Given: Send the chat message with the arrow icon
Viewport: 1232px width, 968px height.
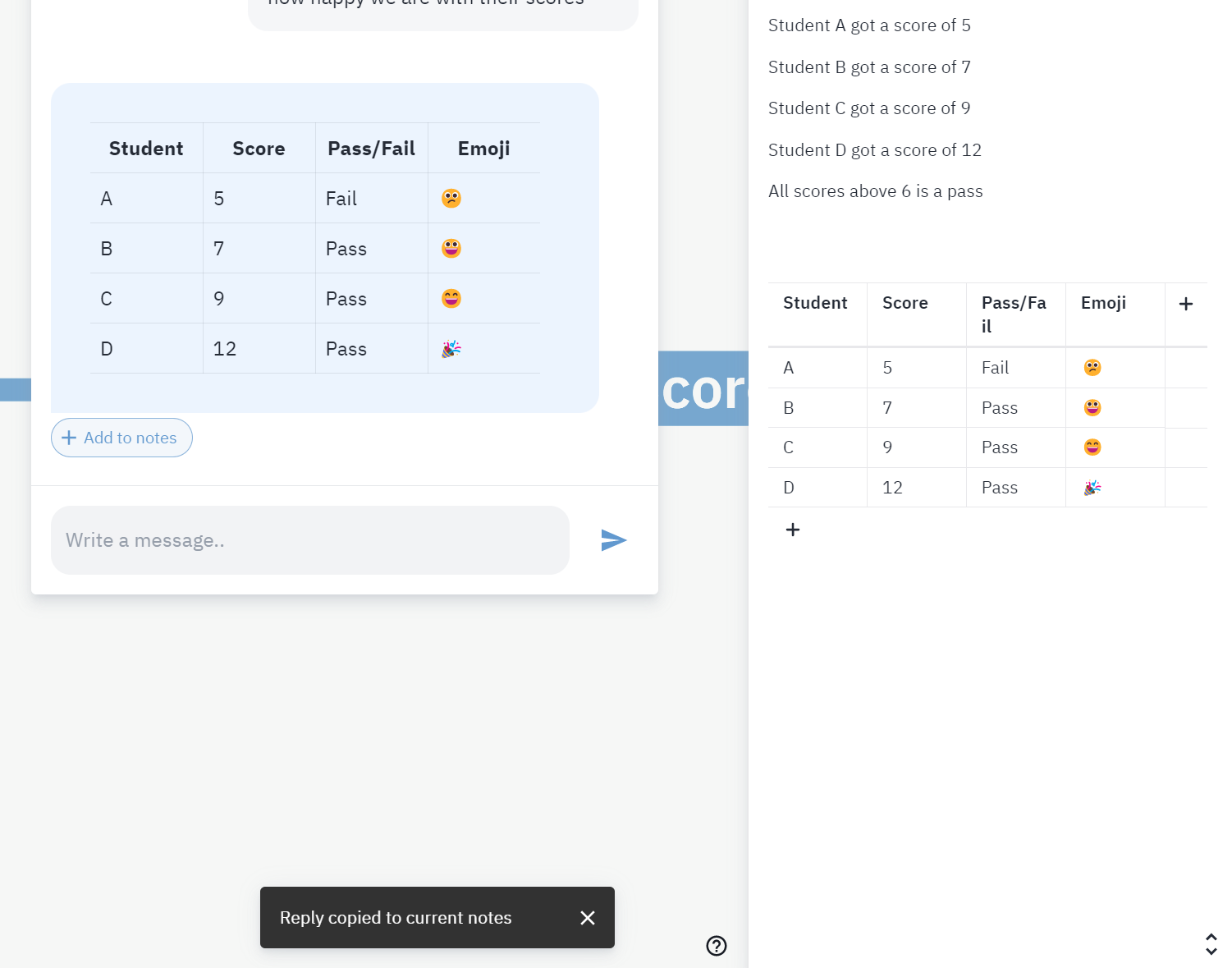Looking at the screenshot, I should click(x=614, y=540).
